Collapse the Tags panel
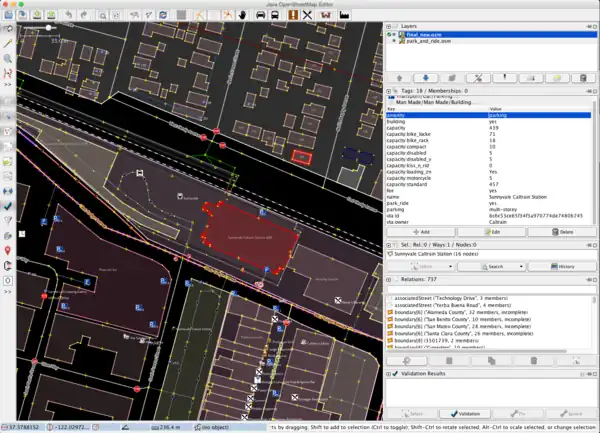 point(390,91)
